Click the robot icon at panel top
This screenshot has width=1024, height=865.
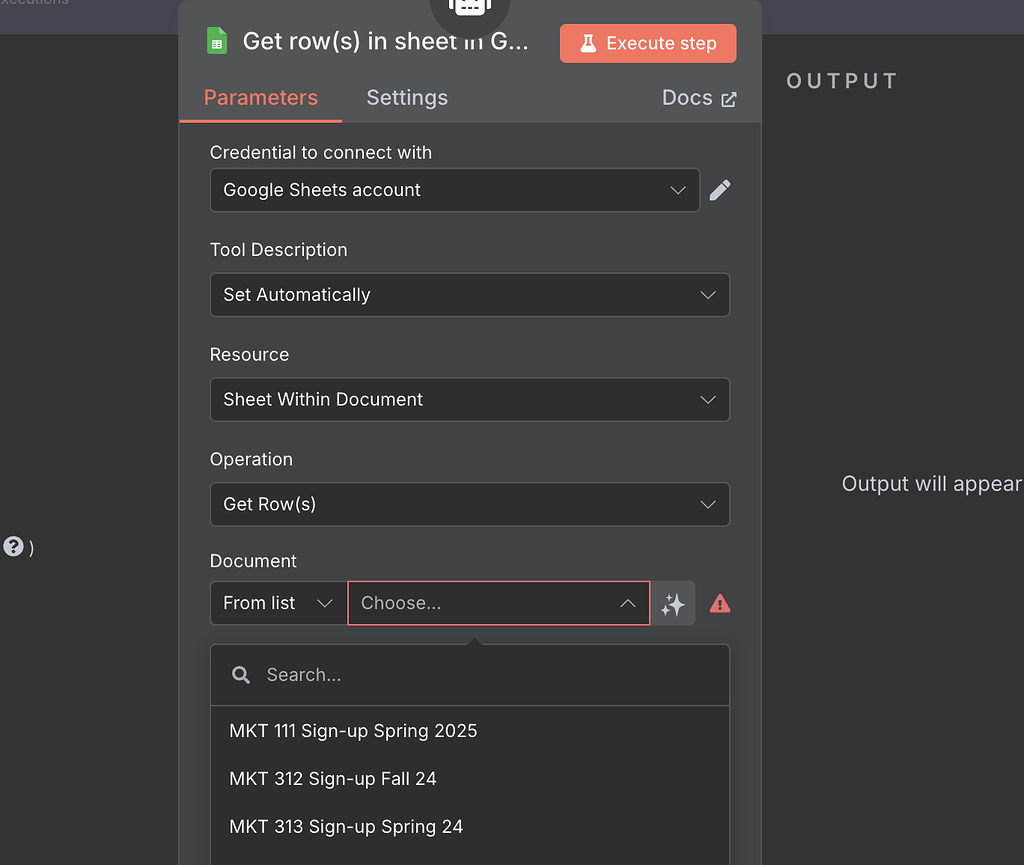[469, 8]
